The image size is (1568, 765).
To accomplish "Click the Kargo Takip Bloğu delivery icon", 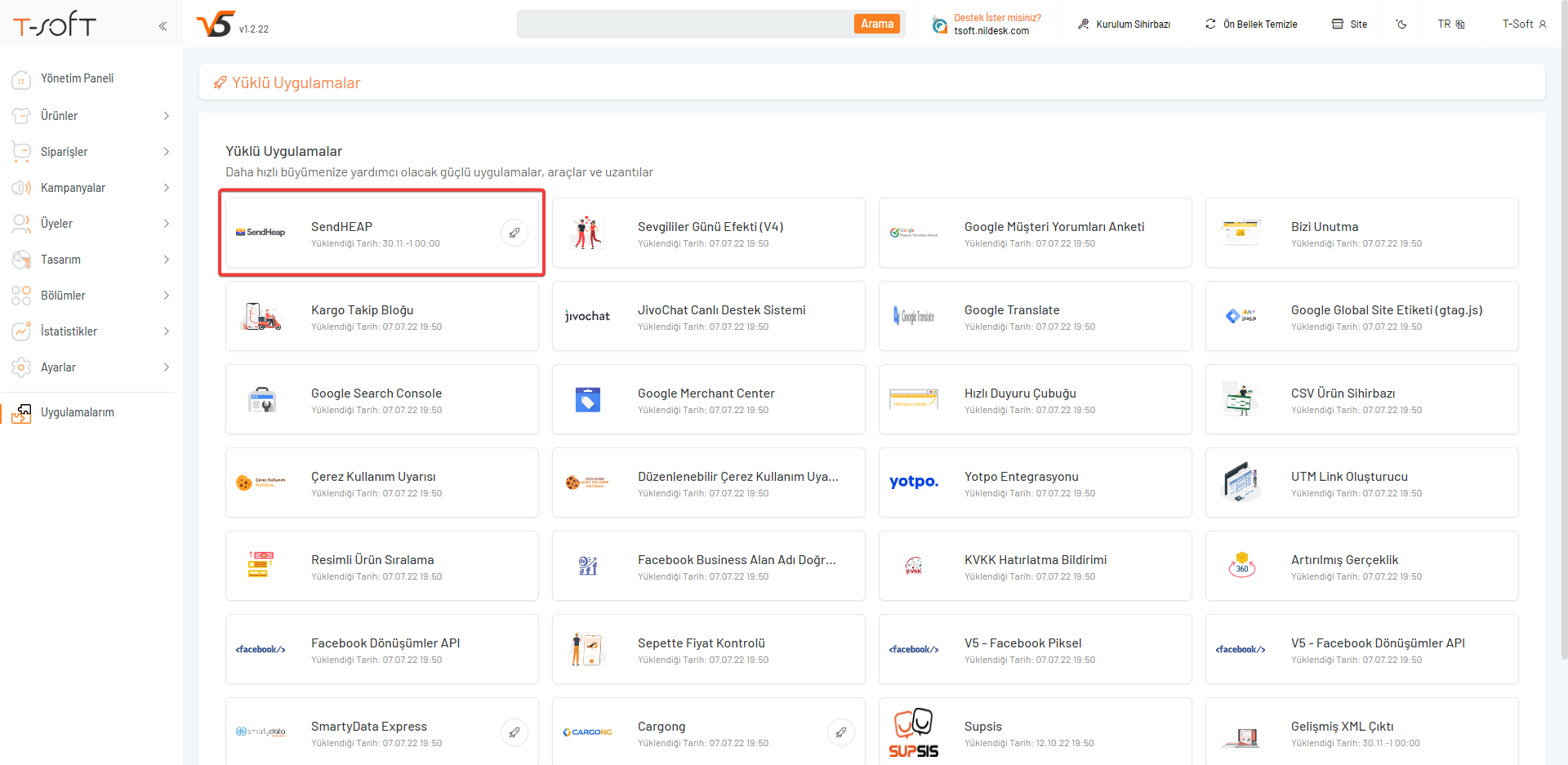I will pos(261,316).
